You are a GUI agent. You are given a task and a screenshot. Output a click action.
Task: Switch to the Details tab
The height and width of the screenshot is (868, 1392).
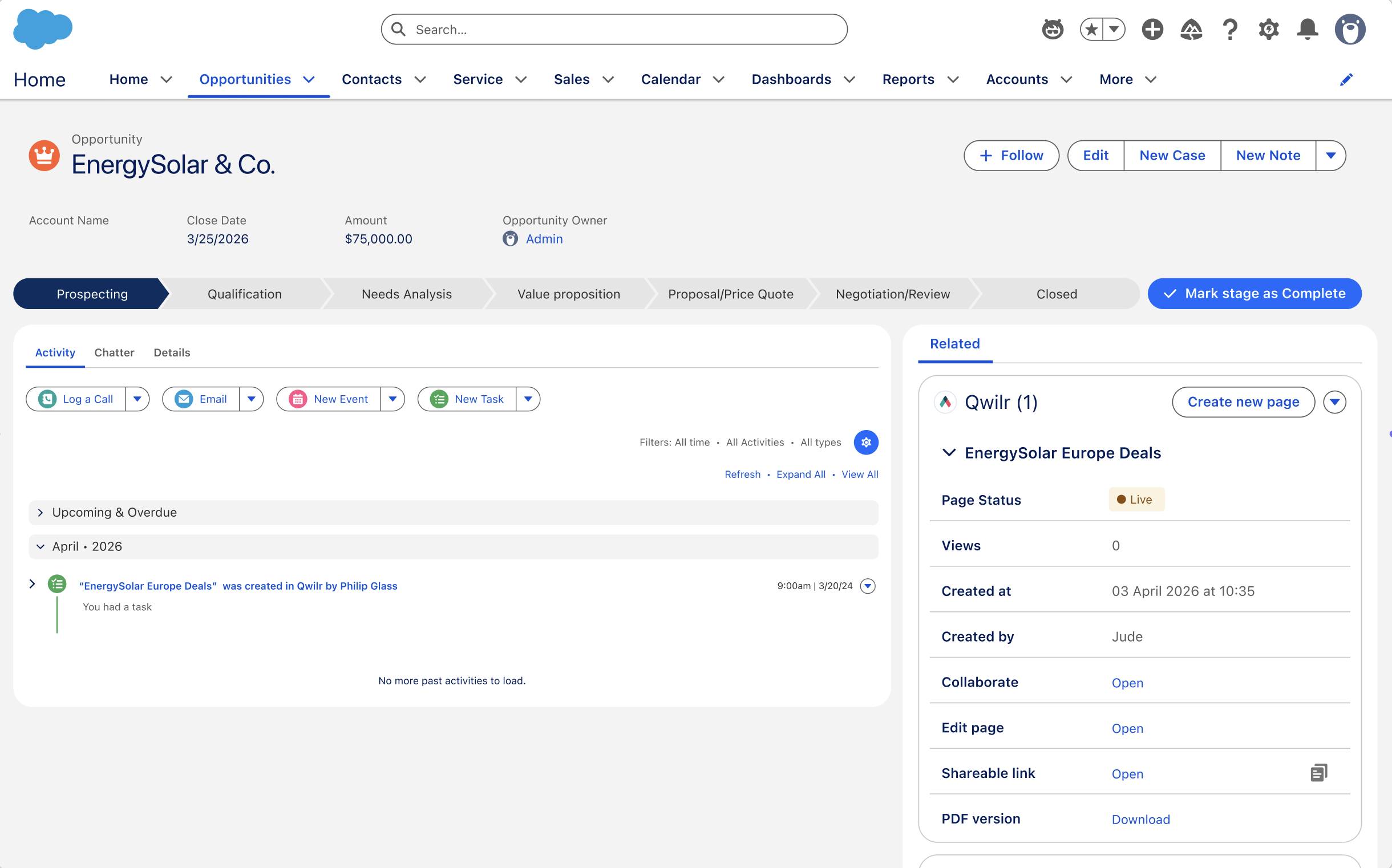click(172, 352)
